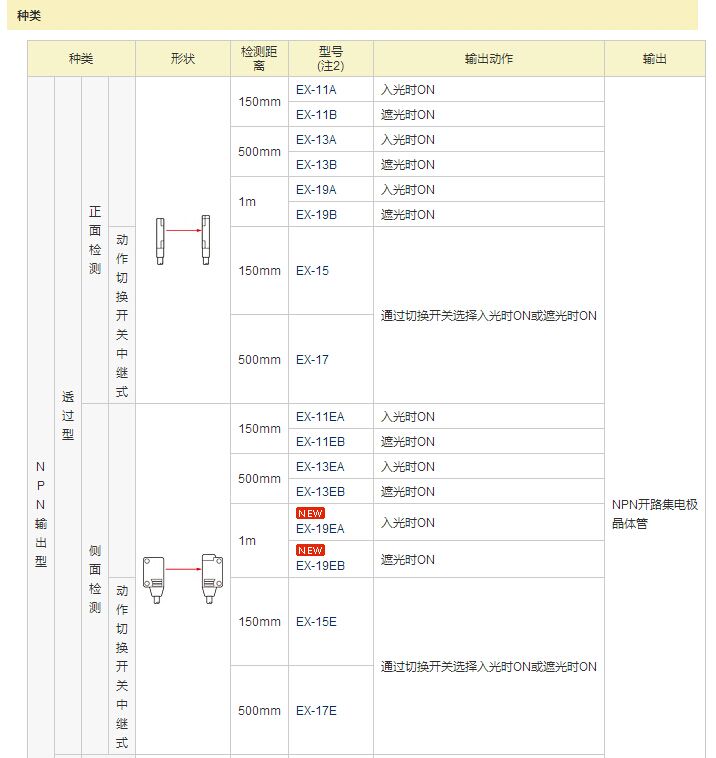716x758 pixels.
Task: Click model EX-15 in table
Action: 312,271
